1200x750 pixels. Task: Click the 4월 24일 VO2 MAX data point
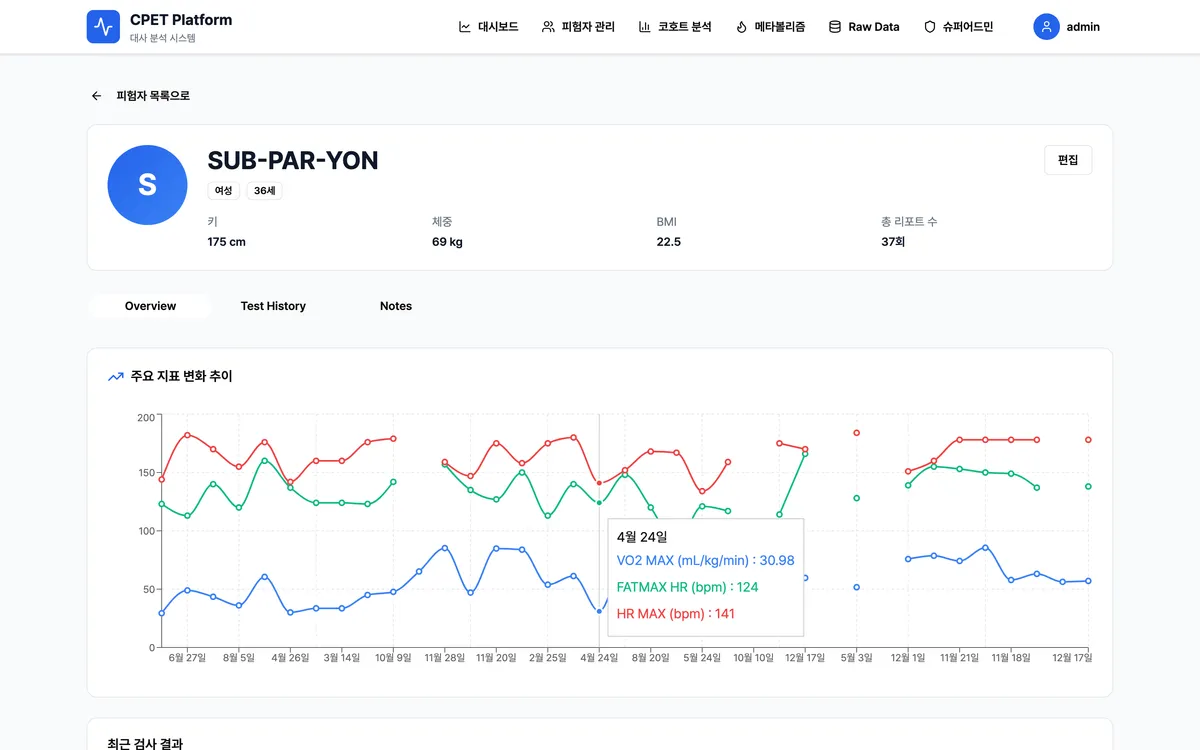tap(599, 610)
